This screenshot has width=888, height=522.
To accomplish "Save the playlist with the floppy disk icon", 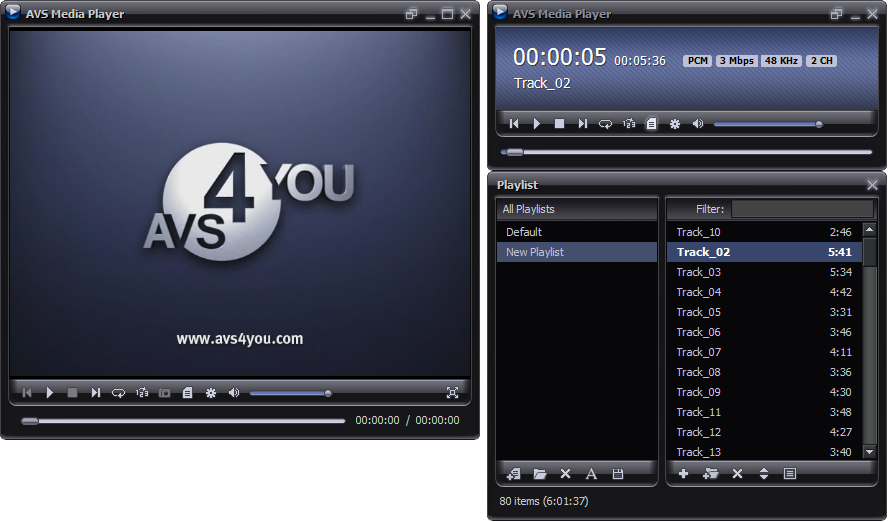I will pyautogui.click(x=618, y=474).
